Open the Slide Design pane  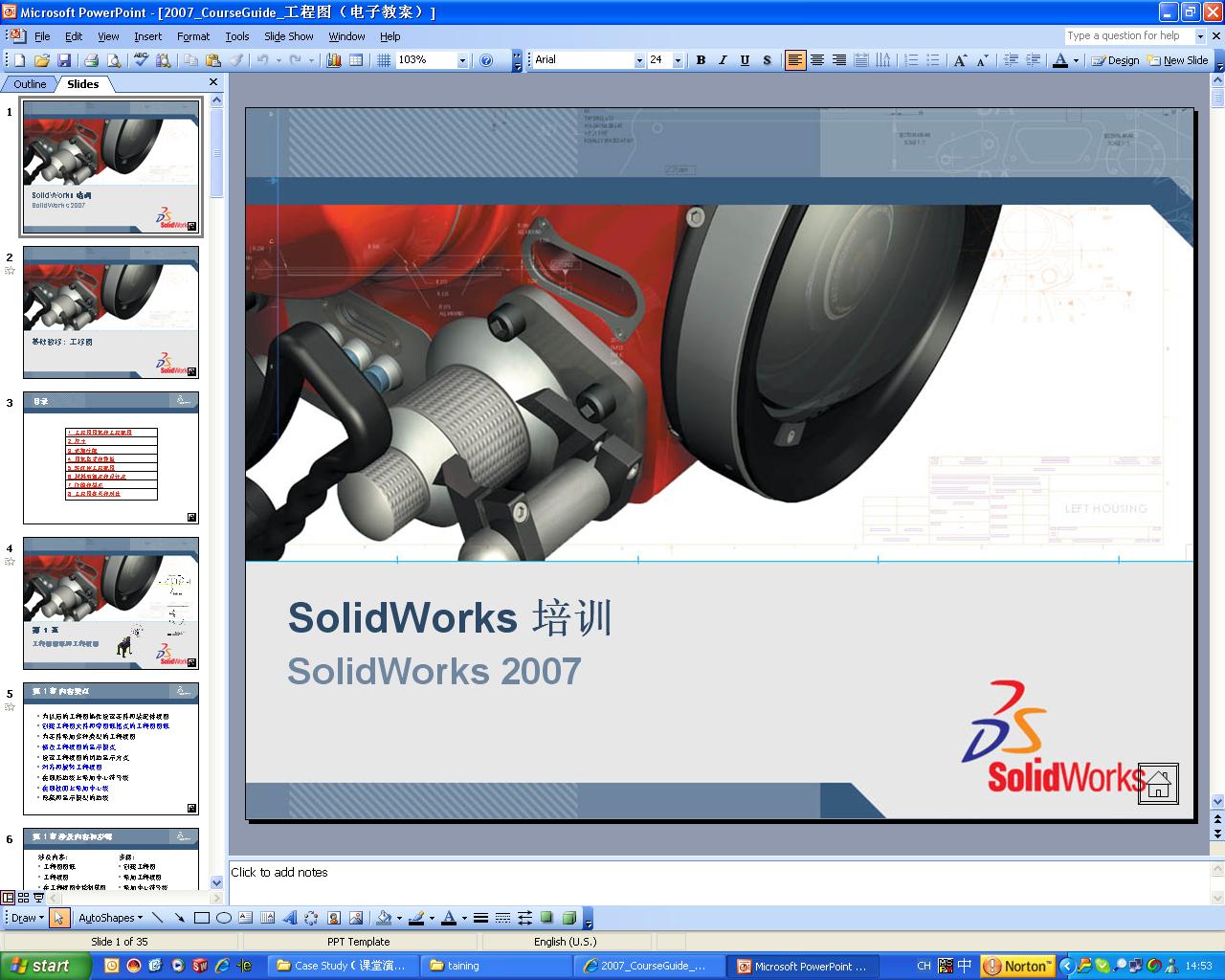1116,60
